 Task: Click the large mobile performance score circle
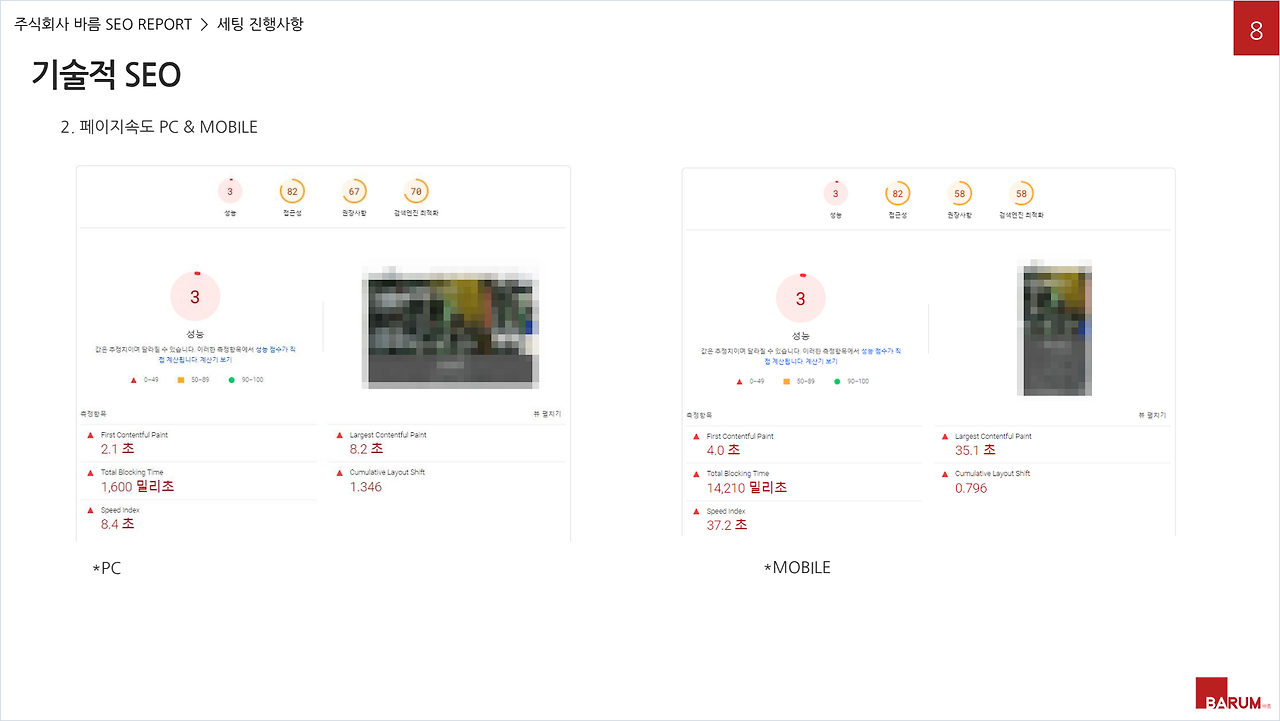coord(800,298)
